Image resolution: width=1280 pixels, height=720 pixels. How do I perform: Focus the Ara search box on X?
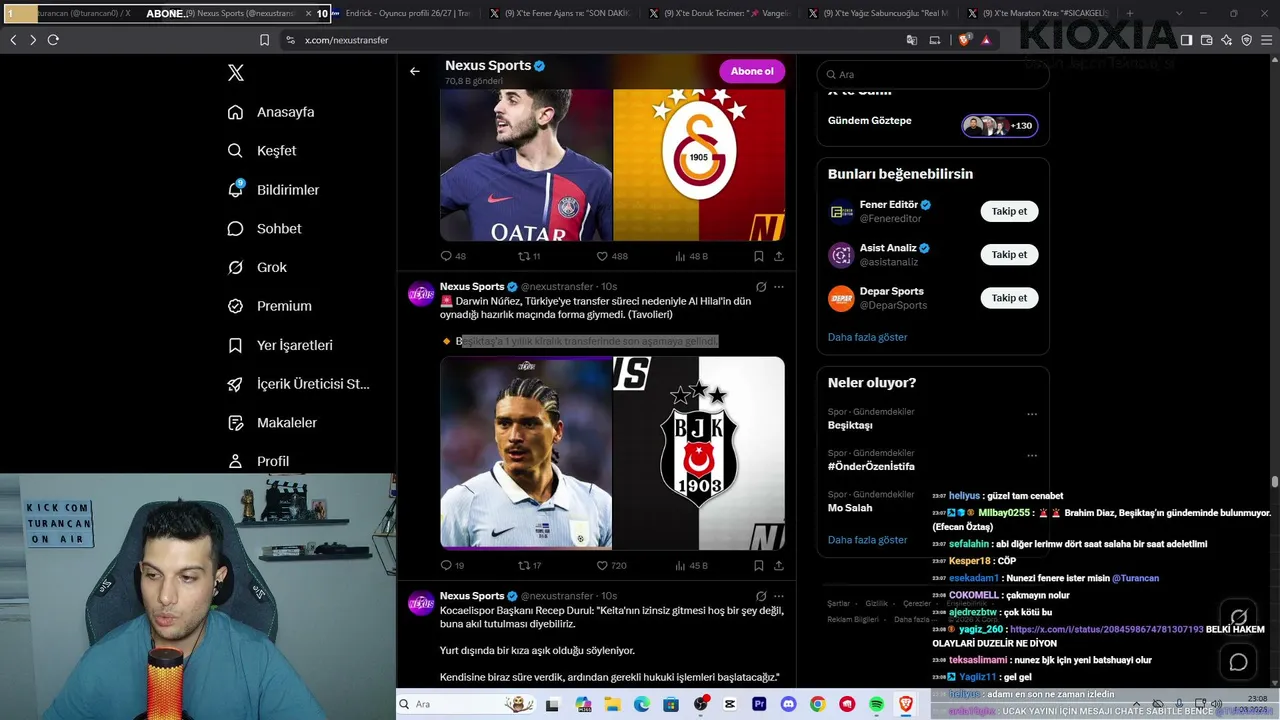coord(932,74)
